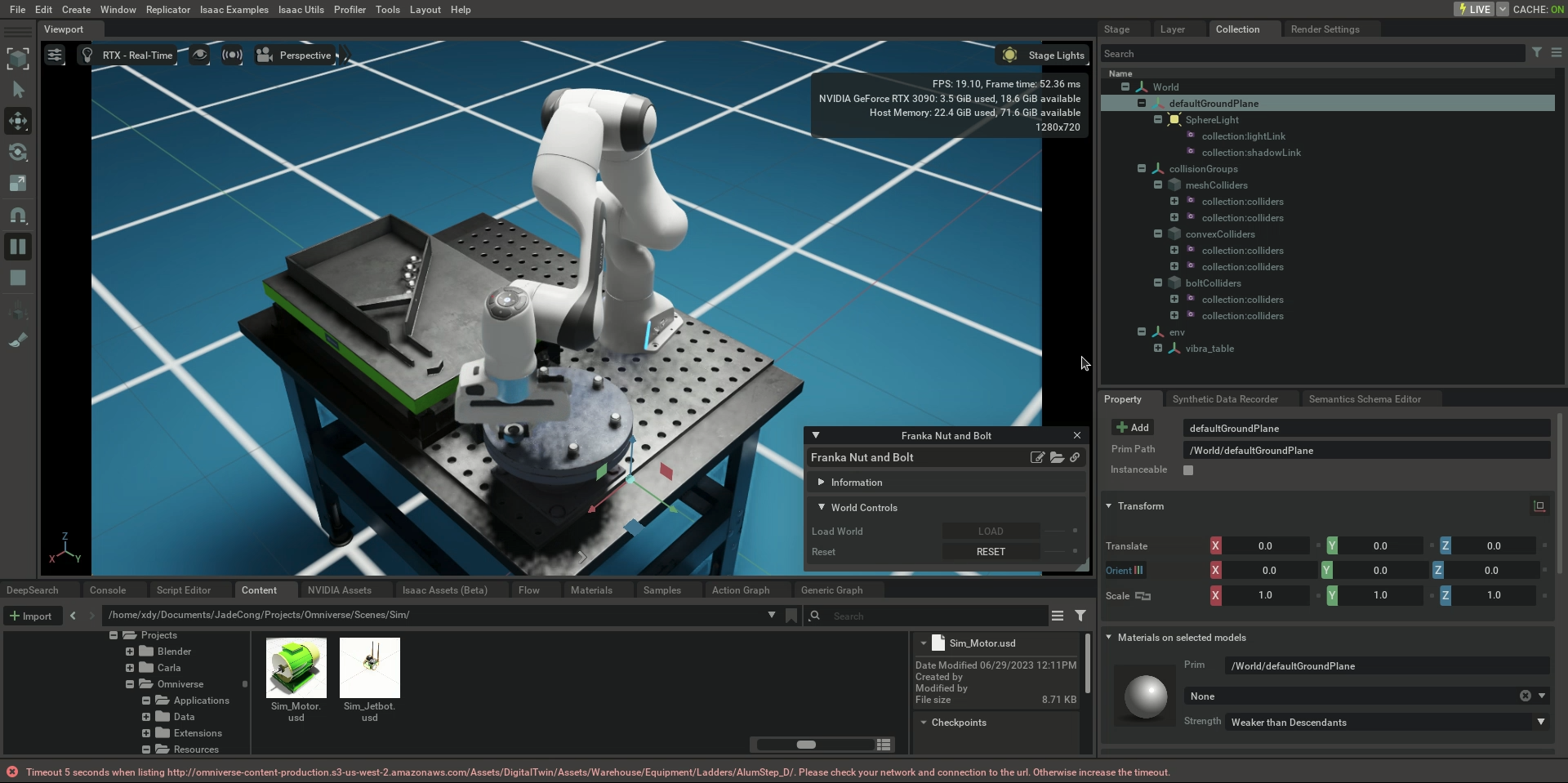The width and height of the screenshot is (1568, 783).
Task: Switch to the Layer tab
Action: [1172, 29]
